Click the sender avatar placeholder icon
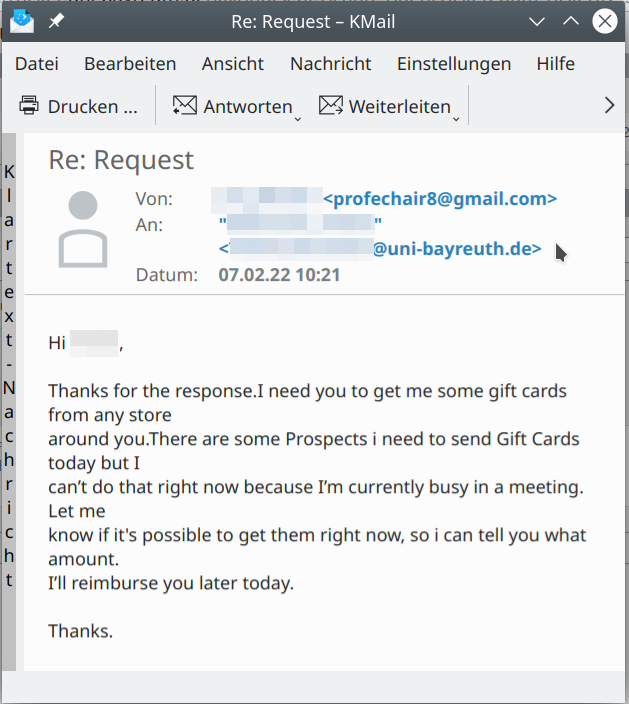The image size is (629, 704). 83,229
